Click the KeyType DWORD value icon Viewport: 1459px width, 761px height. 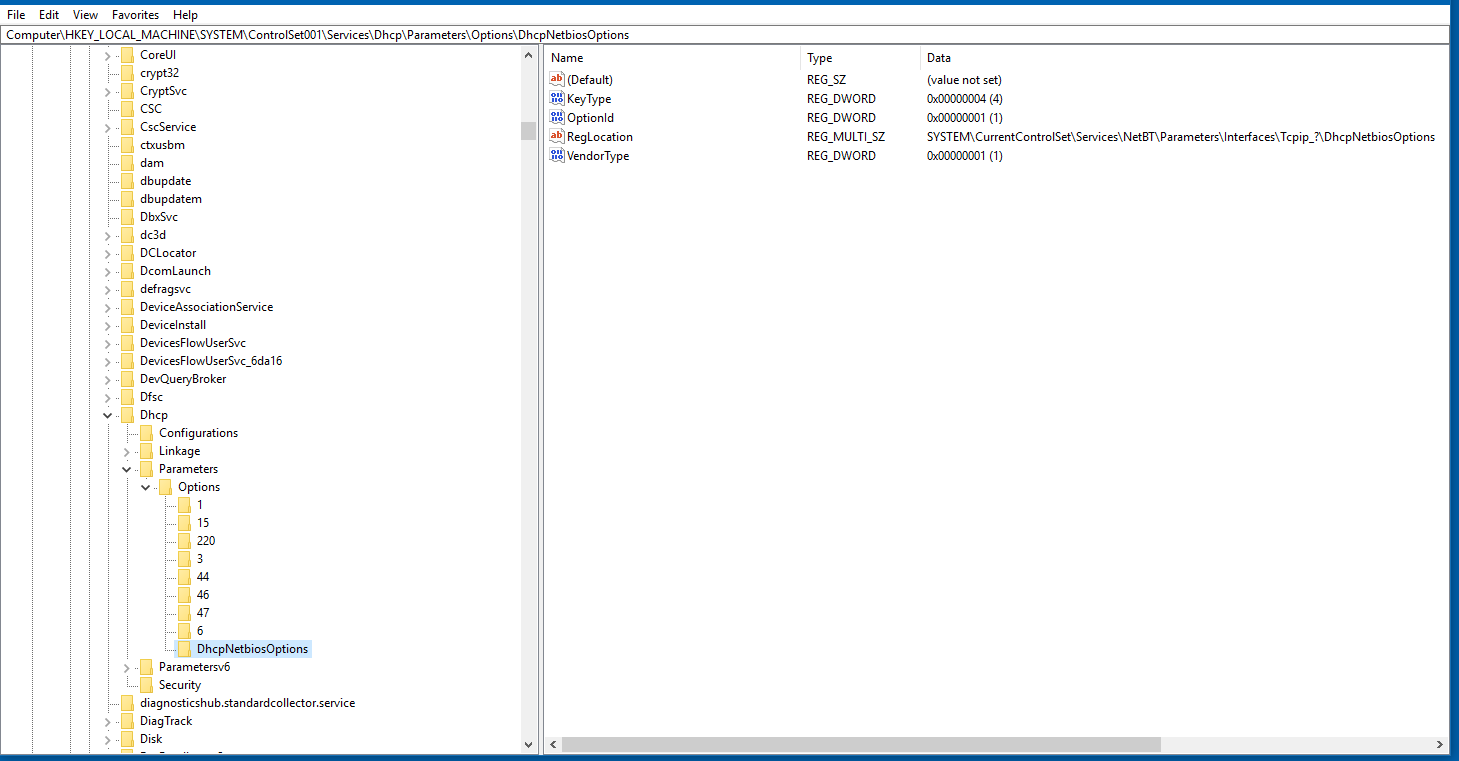point(557,99)
